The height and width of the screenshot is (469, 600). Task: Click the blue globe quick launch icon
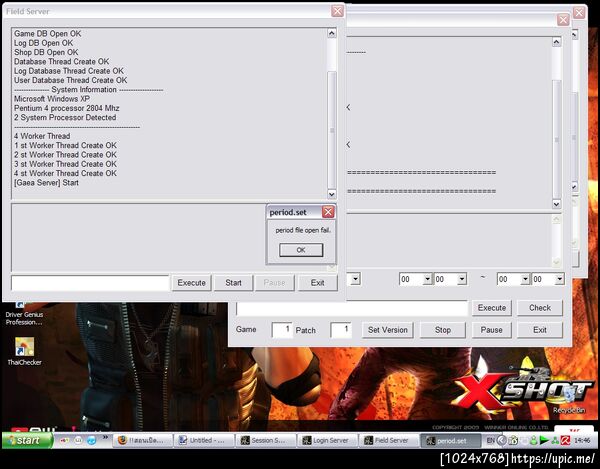click(91, 441)
